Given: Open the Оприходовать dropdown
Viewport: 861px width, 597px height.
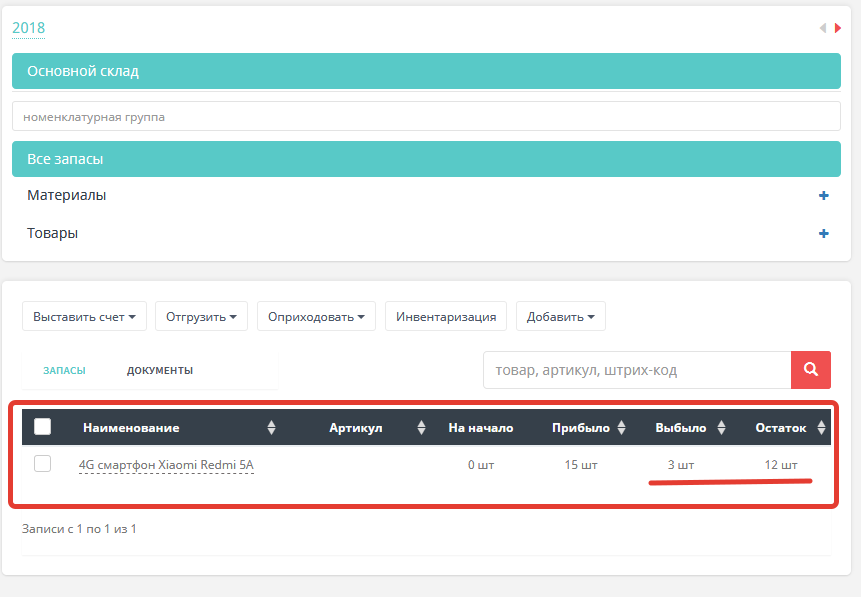Looking at the screenshot, I should (316, 317).
